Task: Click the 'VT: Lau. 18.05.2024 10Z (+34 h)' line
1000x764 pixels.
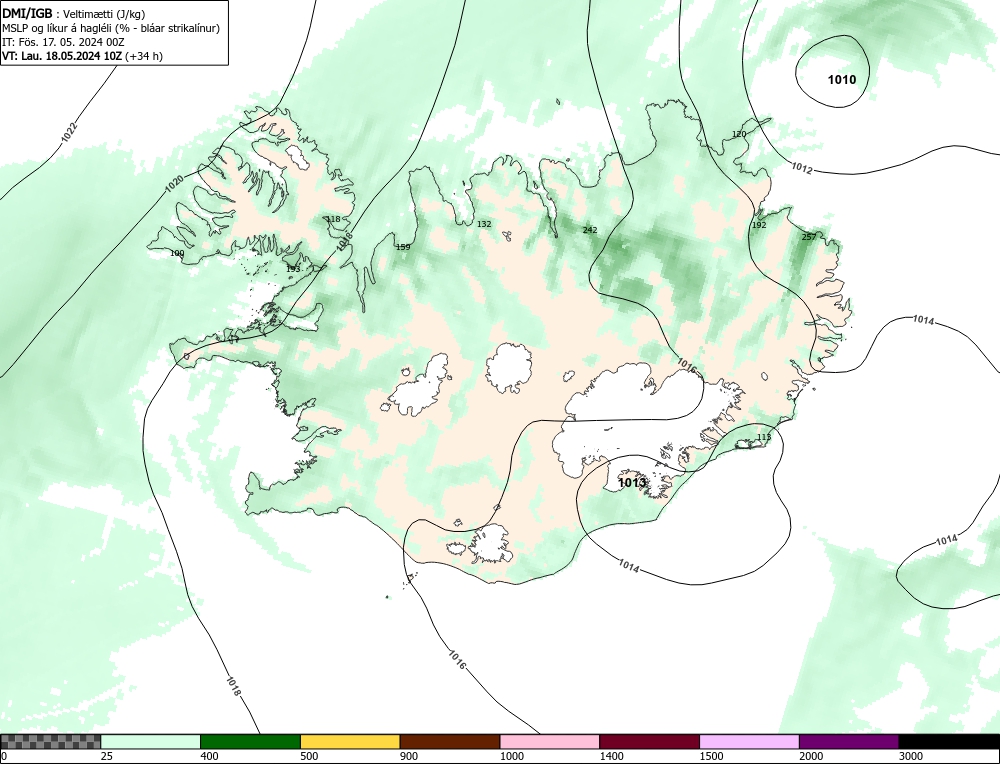Action: click(82, 56)
